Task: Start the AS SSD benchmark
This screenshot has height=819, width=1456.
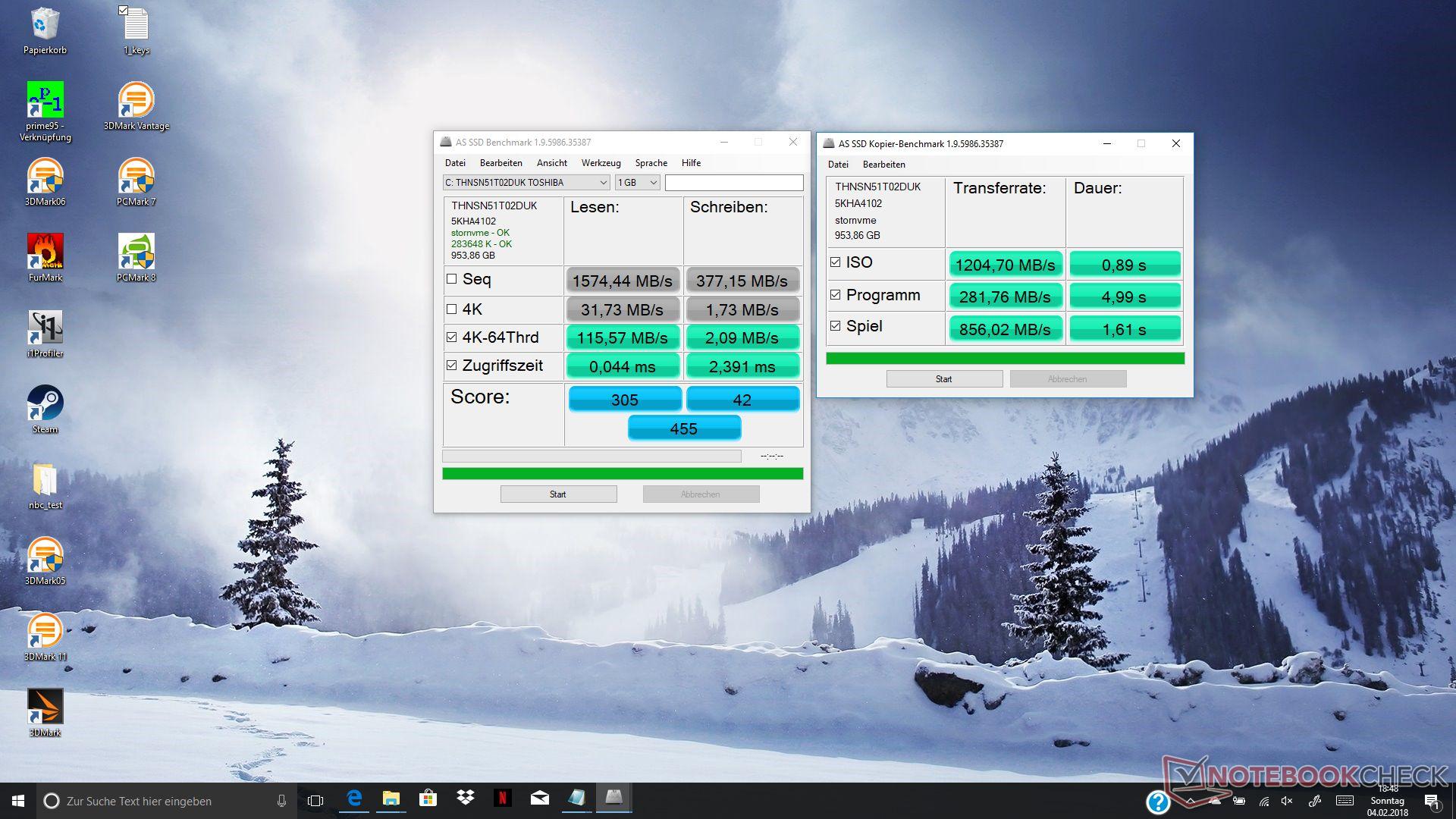Action: tap(558, 494)
